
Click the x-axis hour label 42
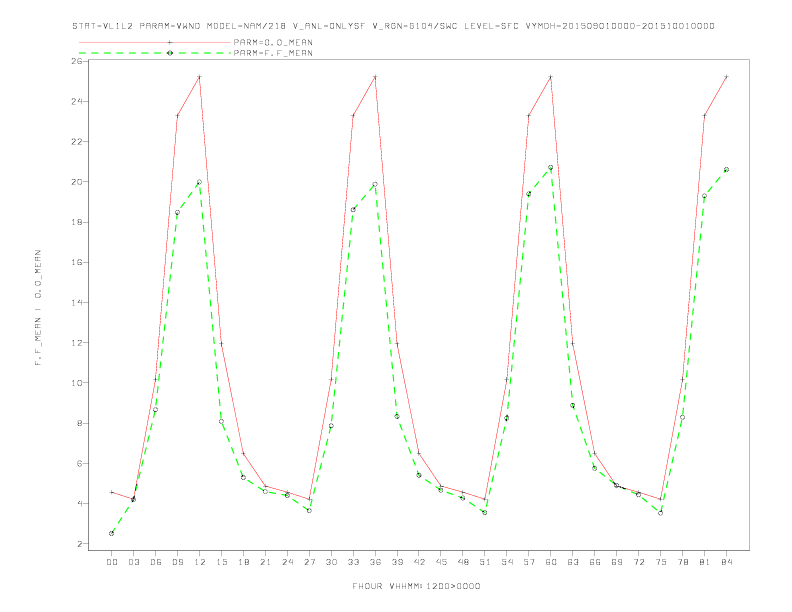419,562
